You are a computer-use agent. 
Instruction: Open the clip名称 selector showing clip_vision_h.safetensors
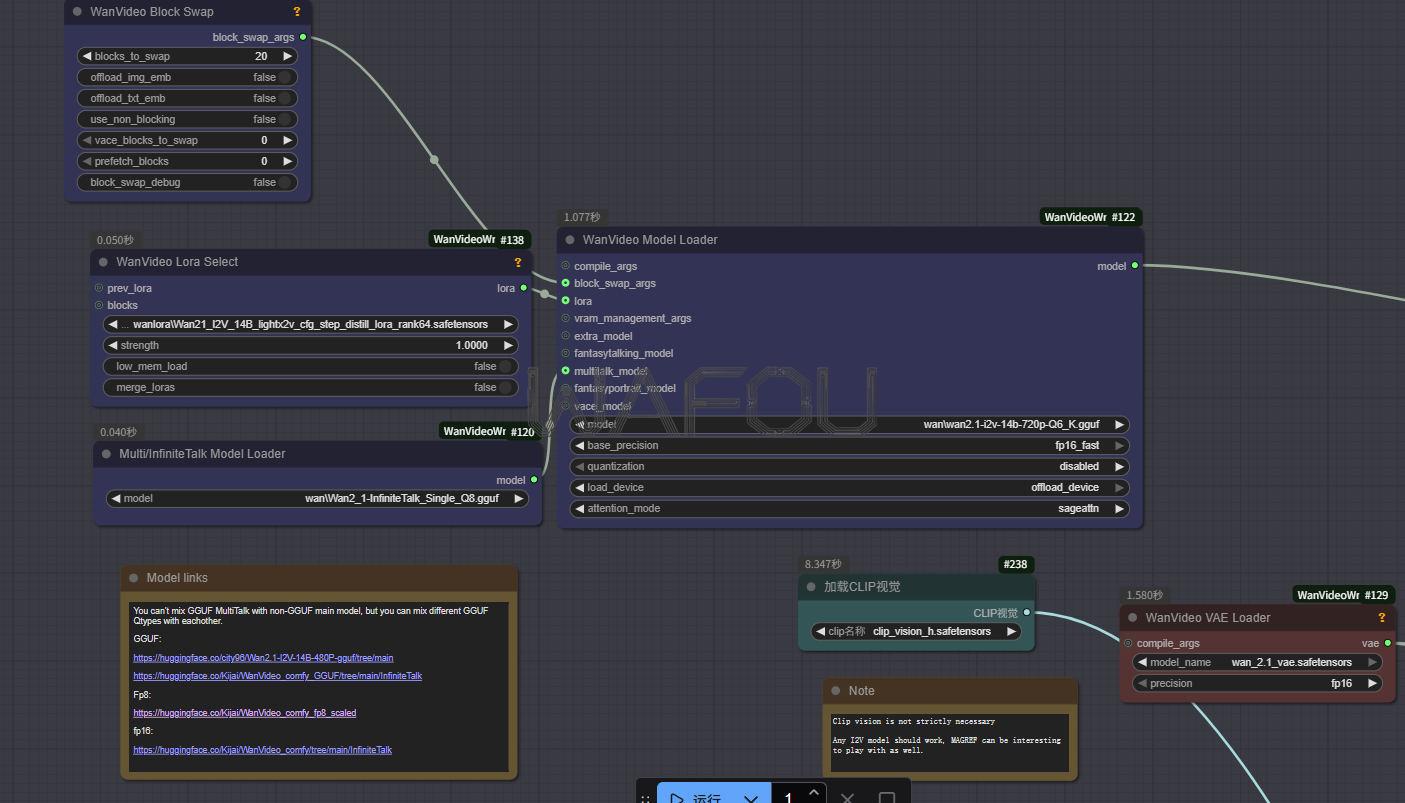pos(916,632)
